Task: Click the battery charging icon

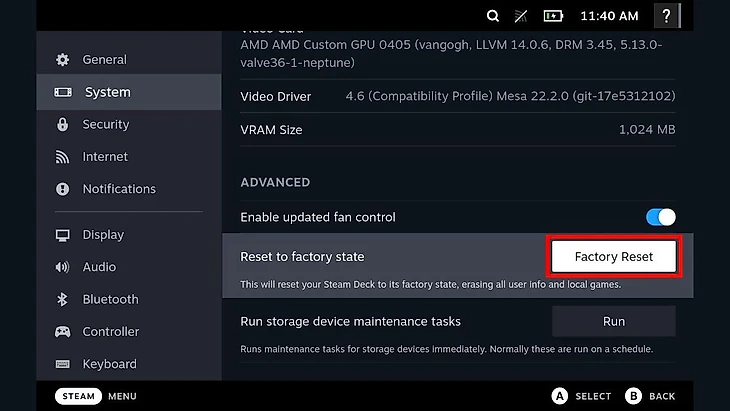Action: [x=553, y=16]
